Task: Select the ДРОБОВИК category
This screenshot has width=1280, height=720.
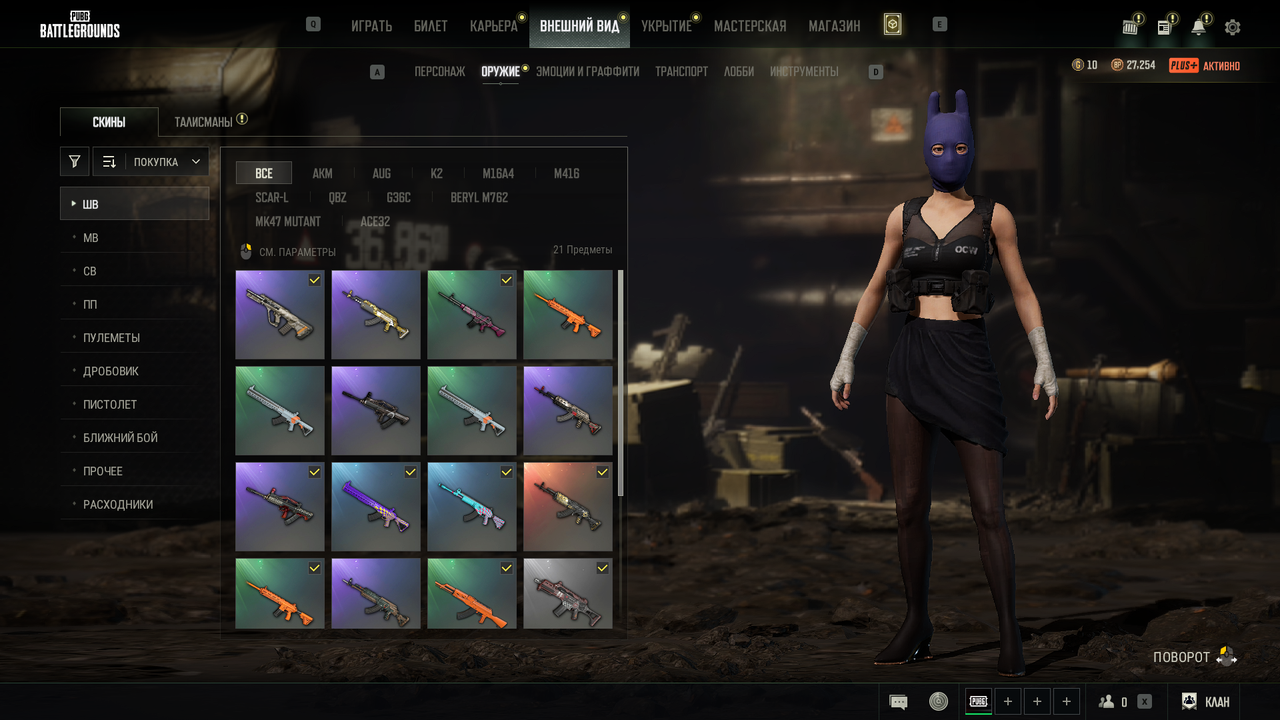Action: coord(134,371)
